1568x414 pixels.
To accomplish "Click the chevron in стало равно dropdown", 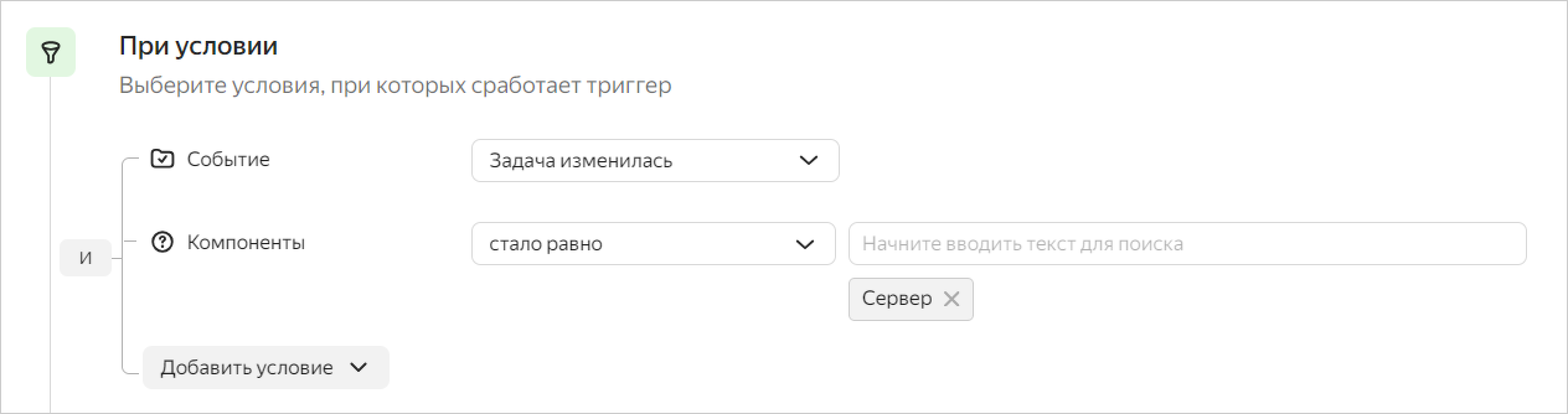I will [804, 244].
